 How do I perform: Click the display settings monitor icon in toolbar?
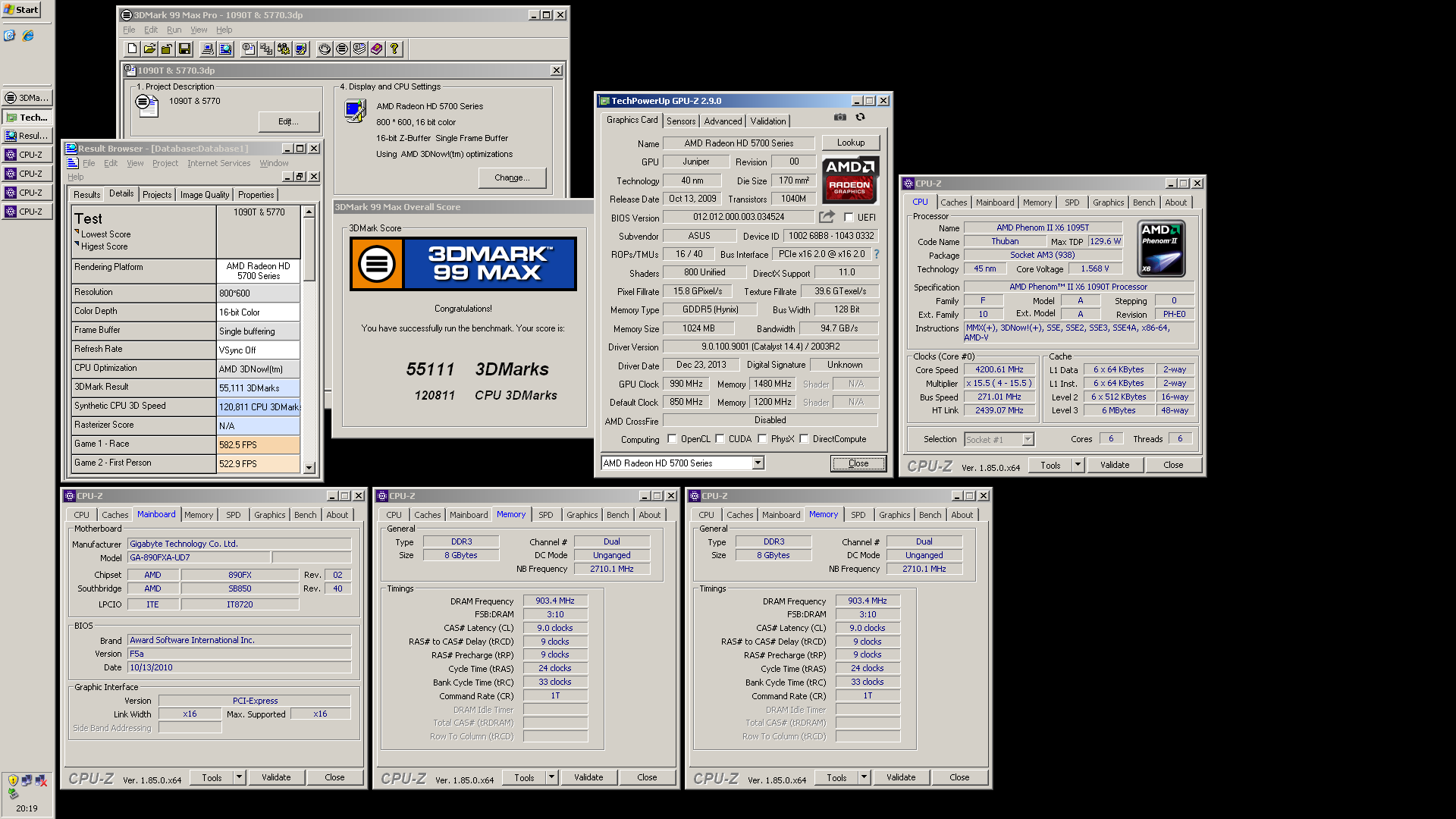301,49
